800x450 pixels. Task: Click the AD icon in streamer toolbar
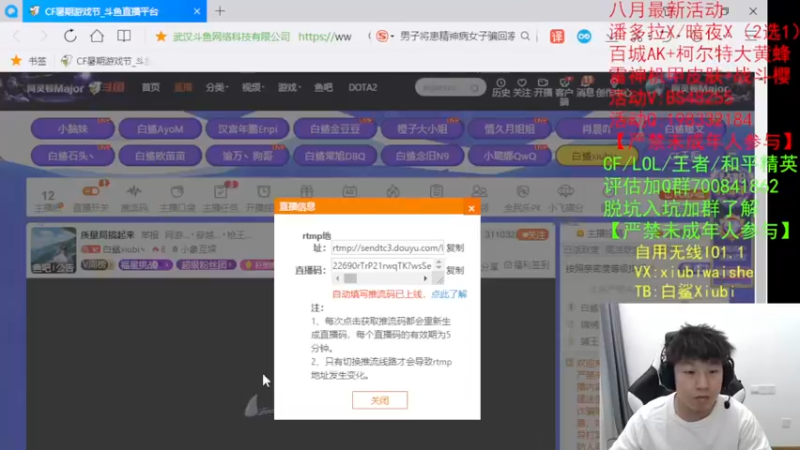pos(349,191)
